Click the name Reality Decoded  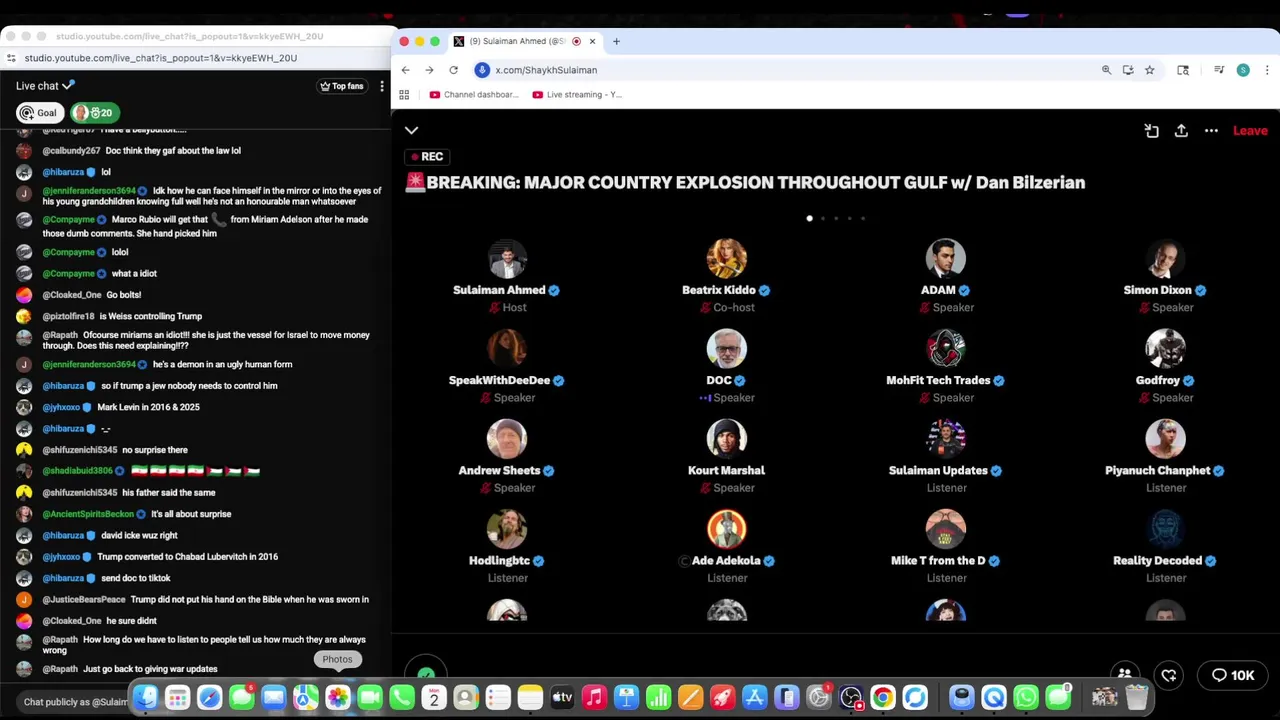pos(1157,560)
